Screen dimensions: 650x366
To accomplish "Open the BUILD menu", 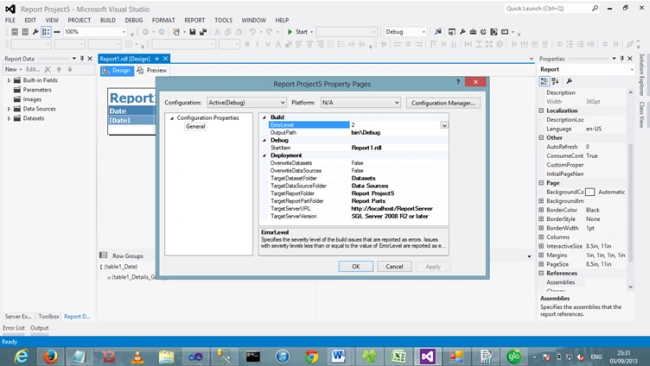I will [x=108, y=20].
